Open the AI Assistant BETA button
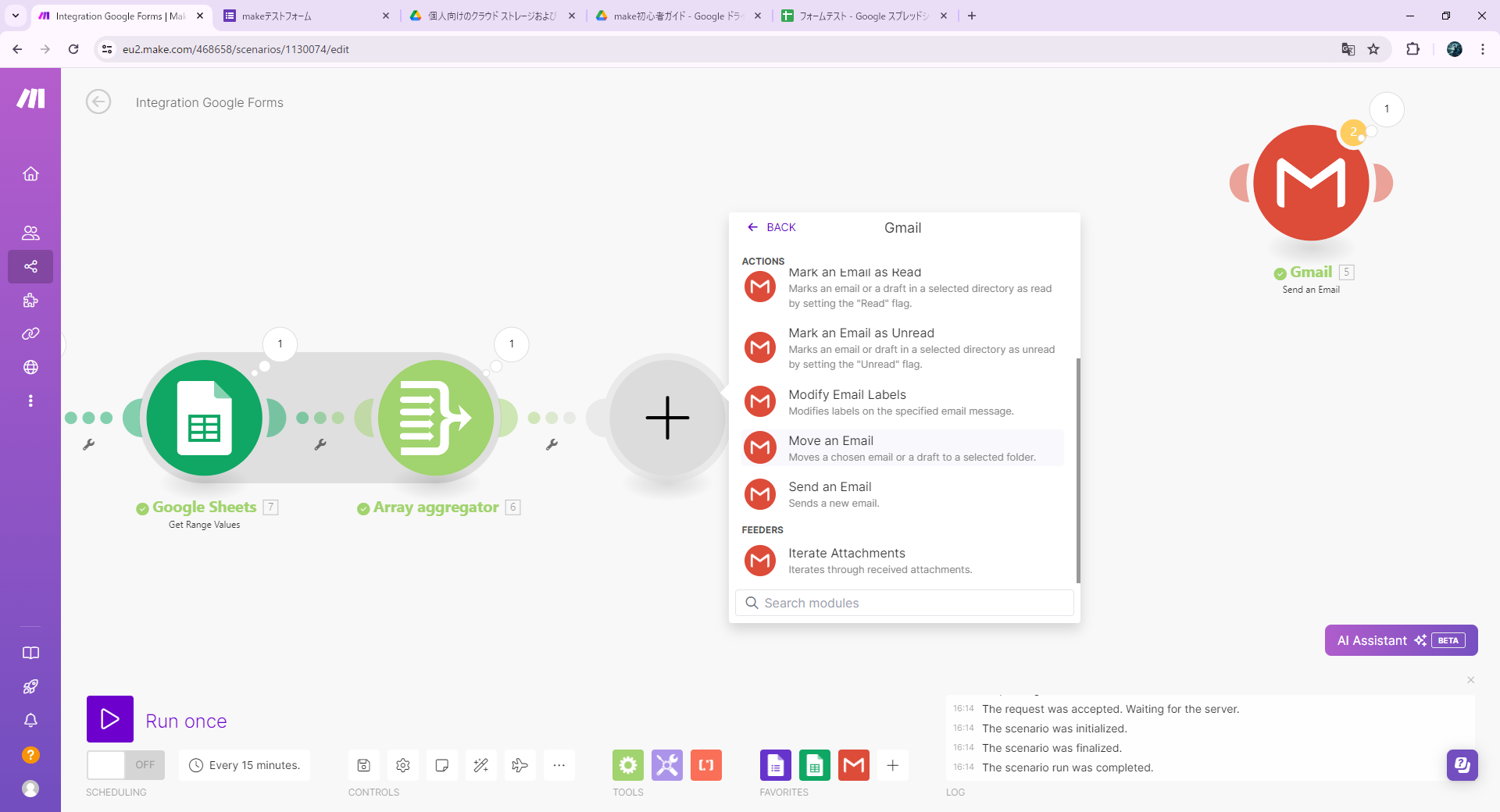The height and width of the screenshot is (812, 1500). point(1401,640)
